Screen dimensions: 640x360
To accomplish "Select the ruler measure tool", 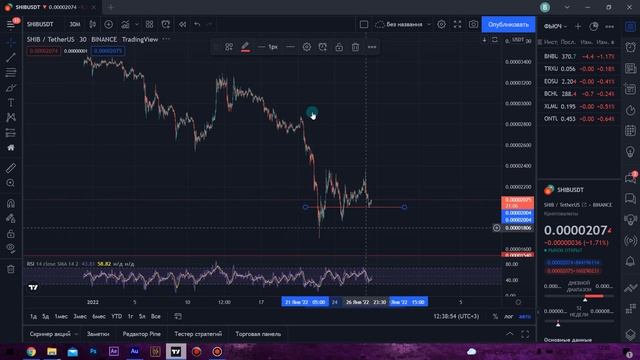I will coord(11,168).
